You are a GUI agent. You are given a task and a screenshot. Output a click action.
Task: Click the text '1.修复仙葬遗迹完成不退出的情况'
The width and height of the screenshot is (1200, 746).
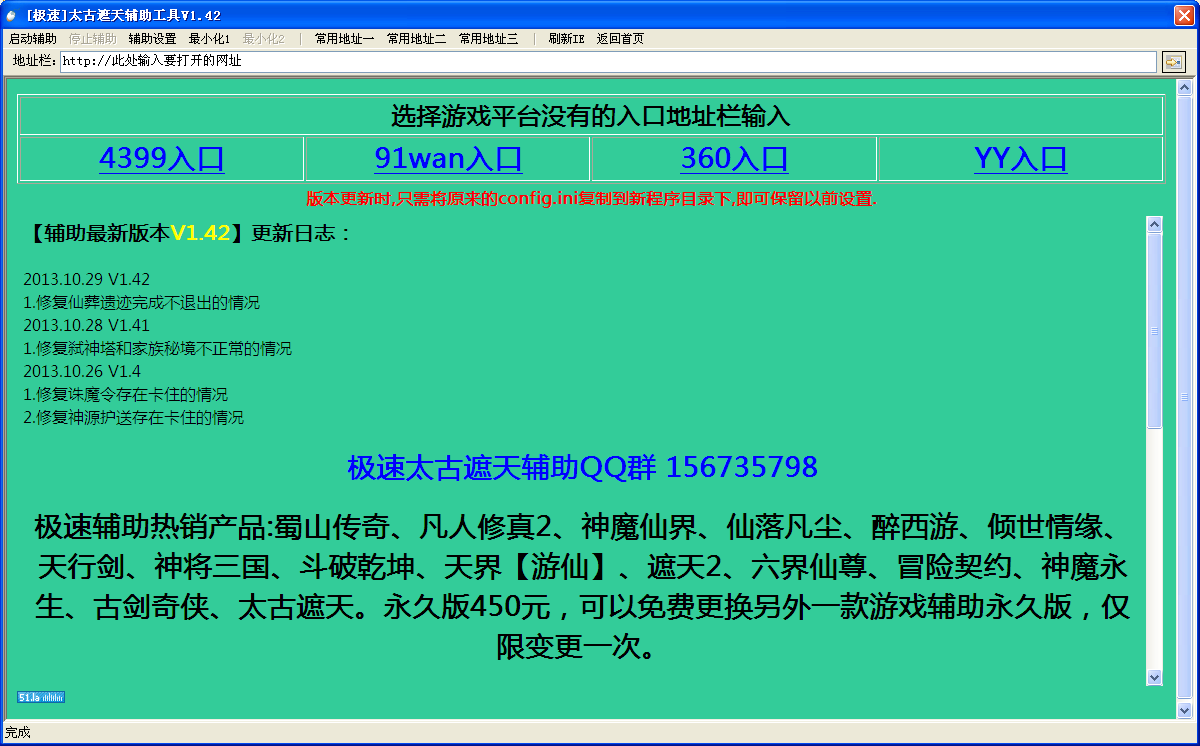pos(141,302)
